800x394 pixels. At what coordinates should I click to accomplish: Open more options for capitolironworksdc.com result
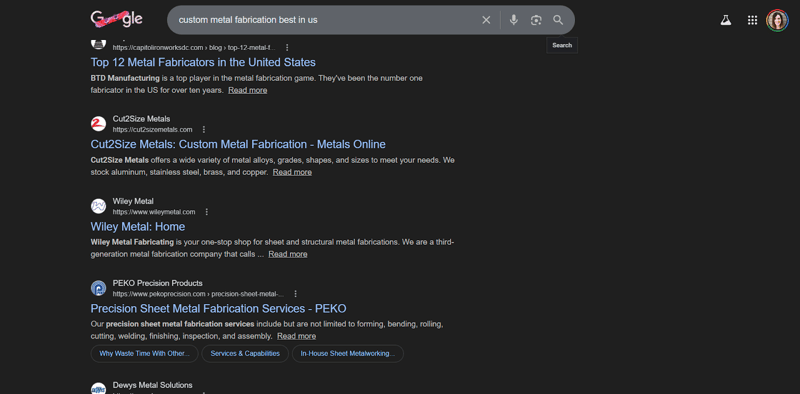(287, 47)
